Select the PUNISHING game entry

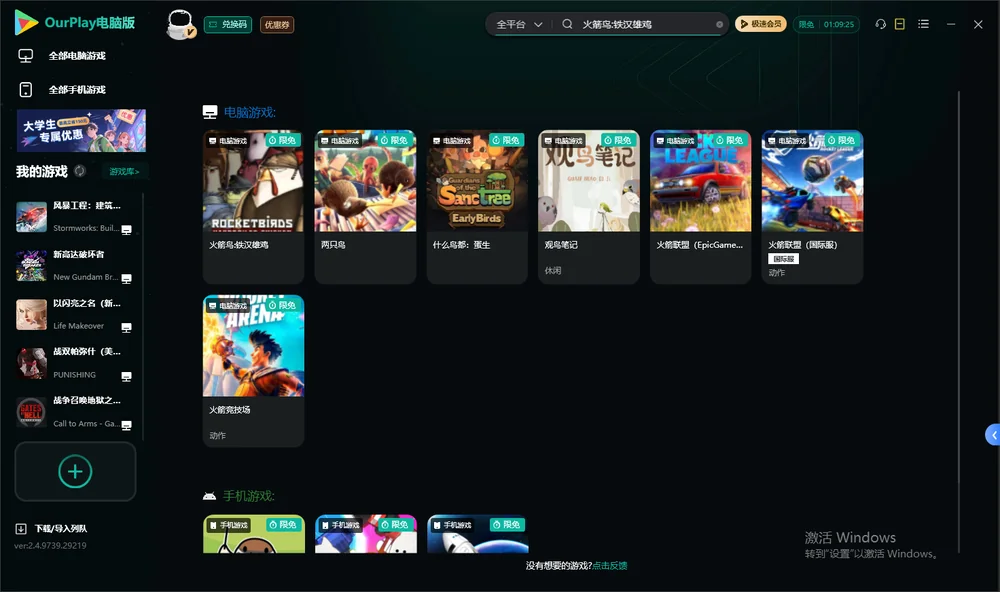[74, 363]
